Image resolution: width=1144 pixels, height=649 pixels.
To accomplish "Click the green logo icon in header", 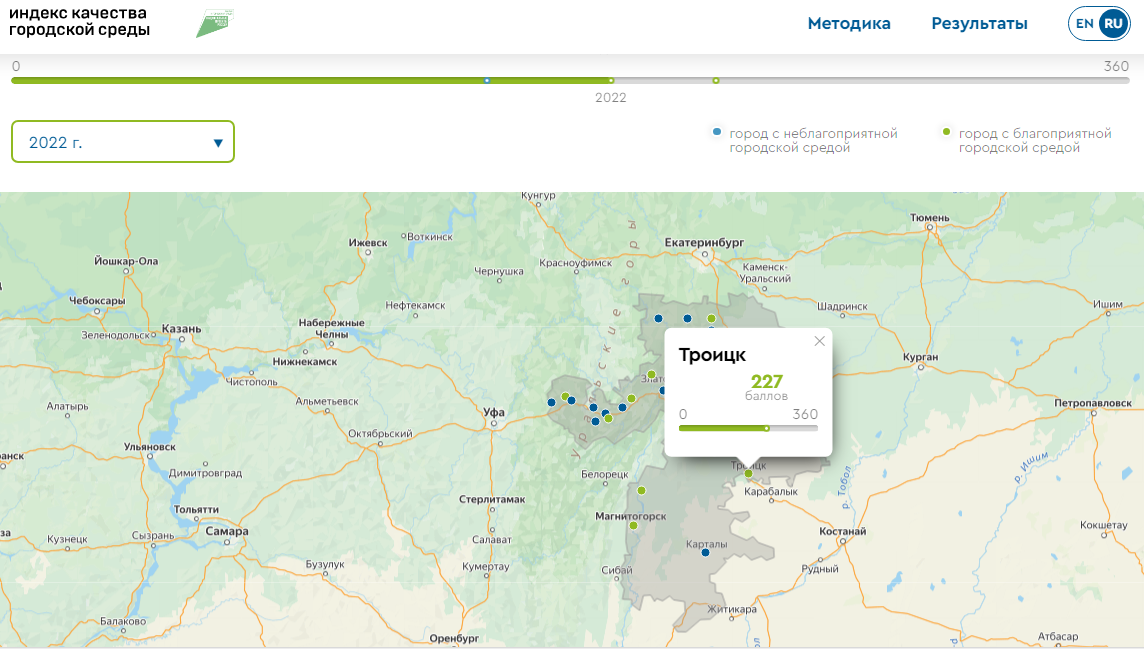I will (x=214, y=23).
